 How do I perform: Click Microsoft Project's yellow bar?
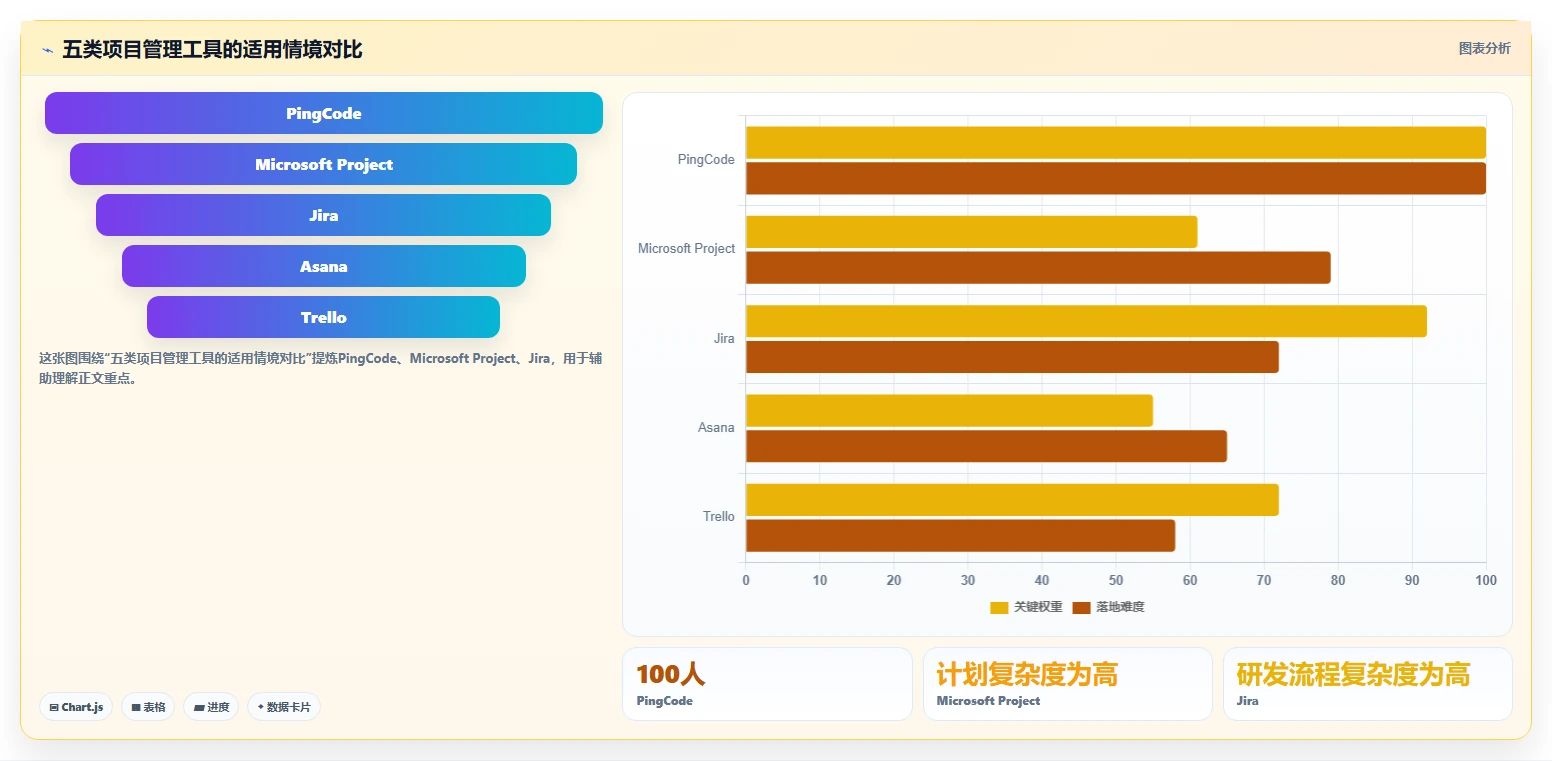tap(971, 232)
